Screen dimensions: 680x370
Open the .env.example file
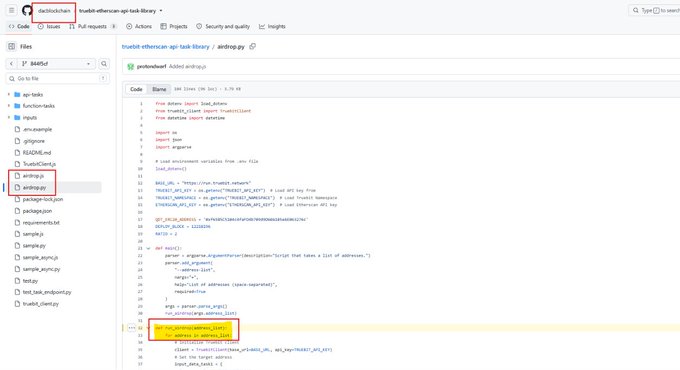37,129
